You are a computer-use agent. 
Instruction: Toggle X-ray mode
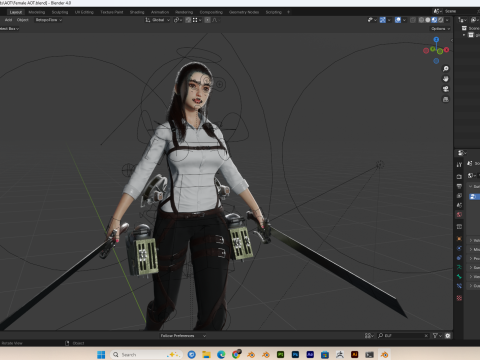coord(413,20)
